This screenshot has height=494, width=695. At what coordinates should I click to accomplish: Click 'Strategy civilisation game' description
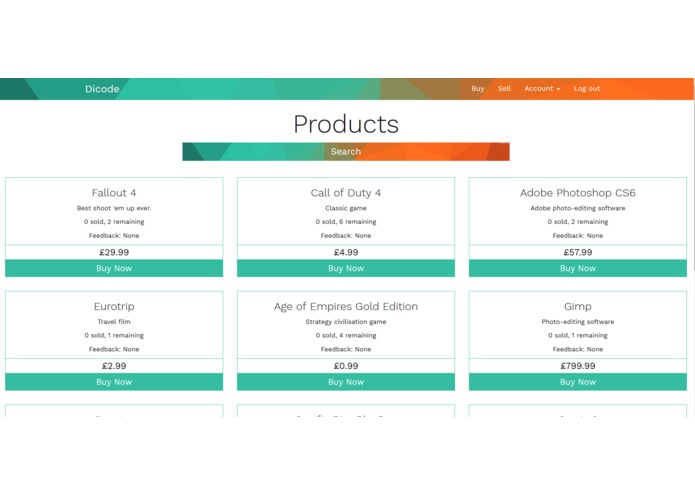coord(346,322)
